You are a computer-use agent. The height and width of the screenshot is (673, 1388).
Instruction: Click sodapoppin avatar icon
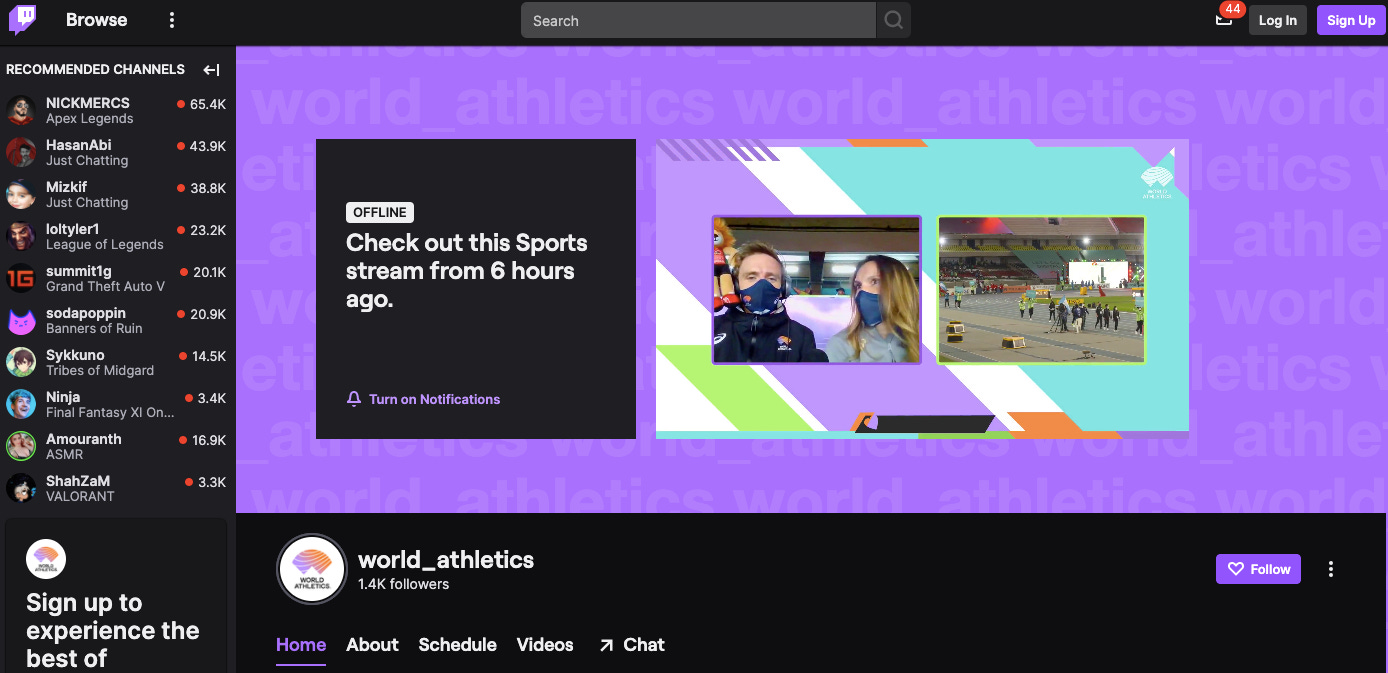tap(21, 320)
